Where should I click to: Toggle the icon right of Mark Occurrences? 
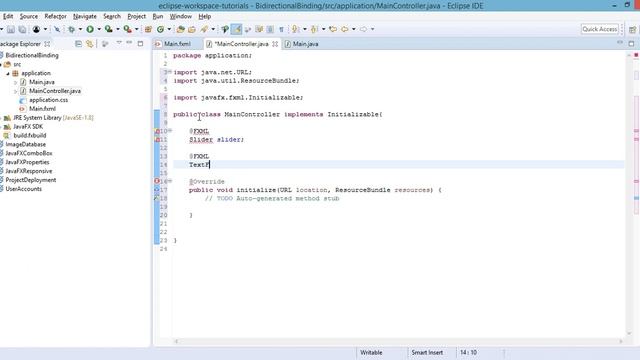click(248, 29)
